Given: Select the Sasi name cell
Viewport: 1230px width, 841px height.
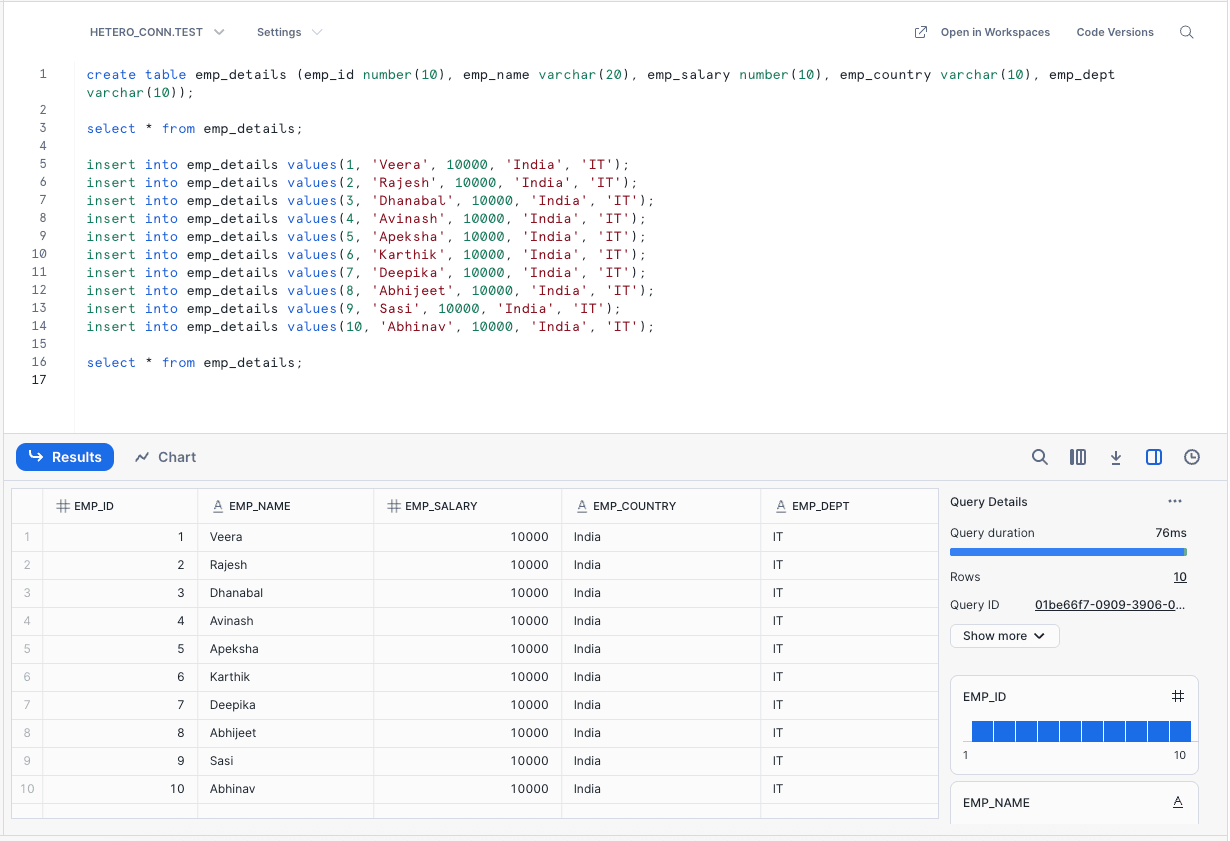Looking at the screenshot, I should click(x=286, y=761).
